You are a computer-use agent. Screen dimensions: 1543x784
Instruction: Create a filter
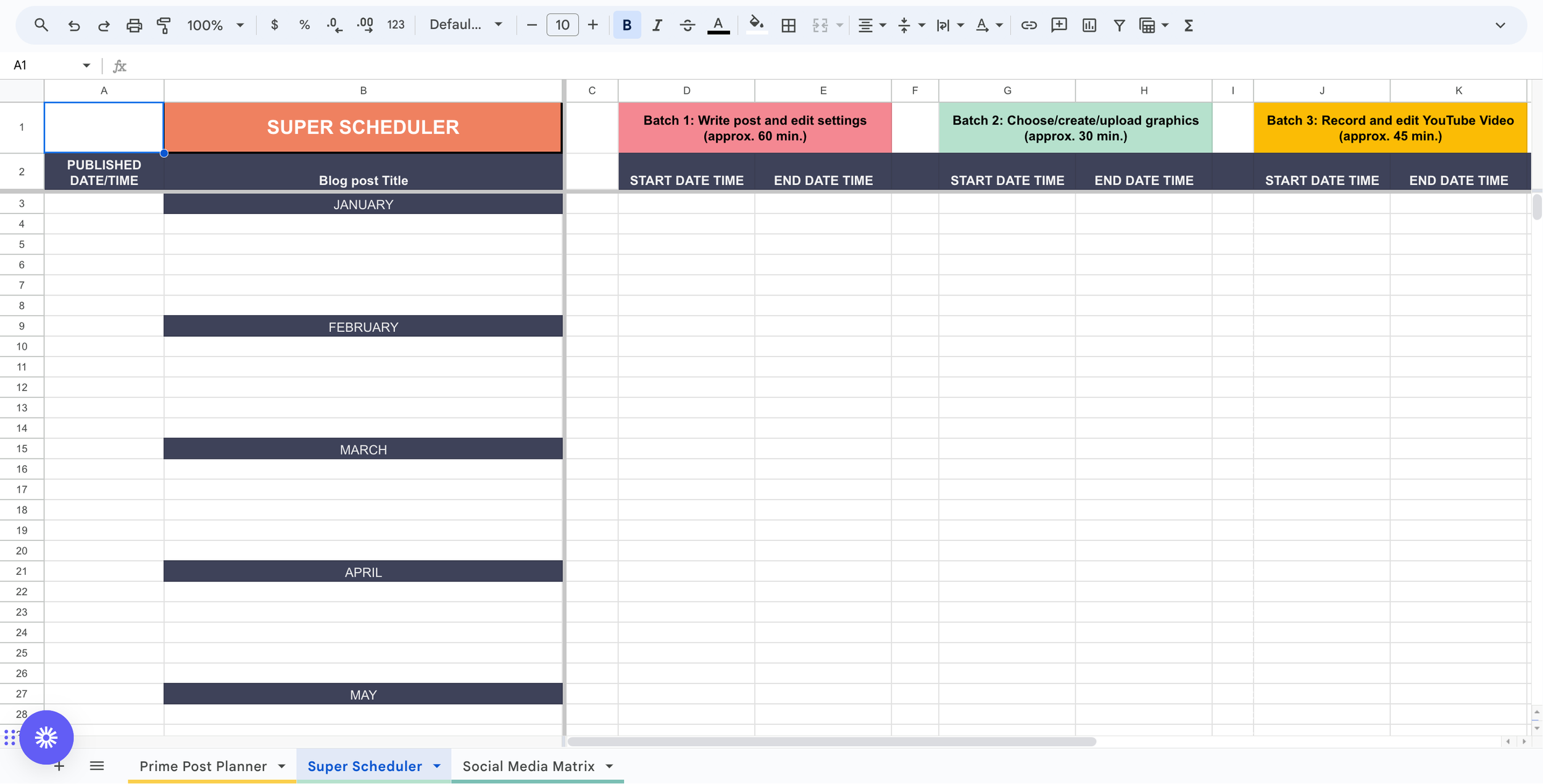tap(1119, 25)
